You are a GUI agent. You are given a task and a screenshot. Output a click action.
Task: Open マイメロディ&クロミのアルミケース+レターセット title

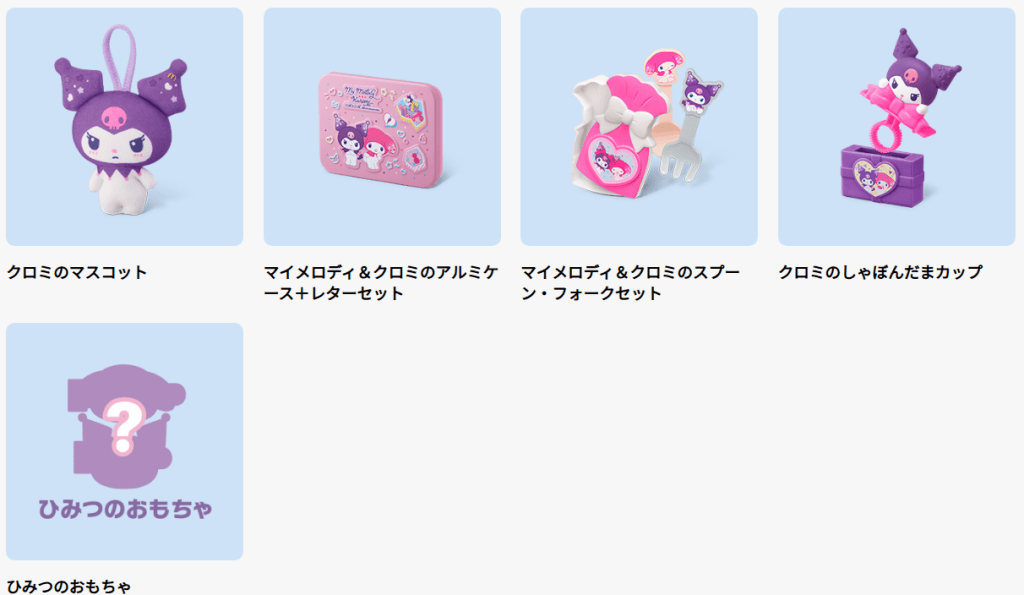click(x=381, y=282)
